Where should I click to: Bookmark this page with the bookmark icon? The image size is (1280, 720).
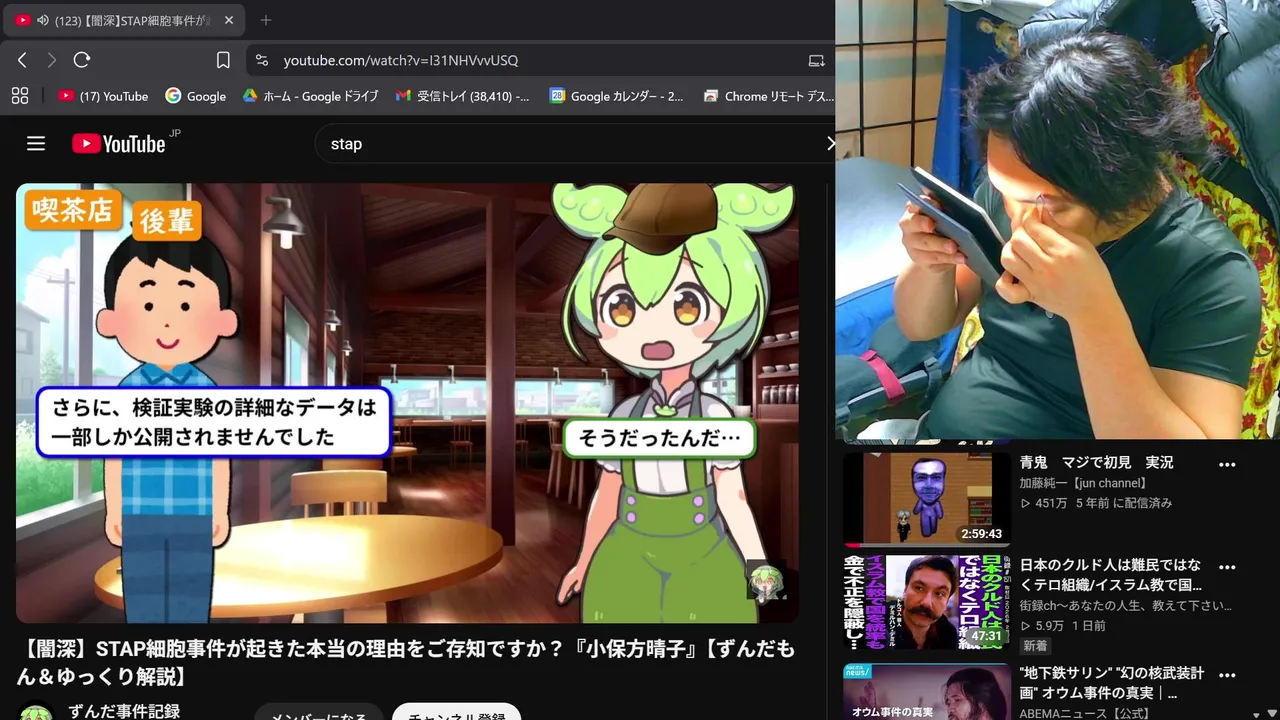point(223,60)
